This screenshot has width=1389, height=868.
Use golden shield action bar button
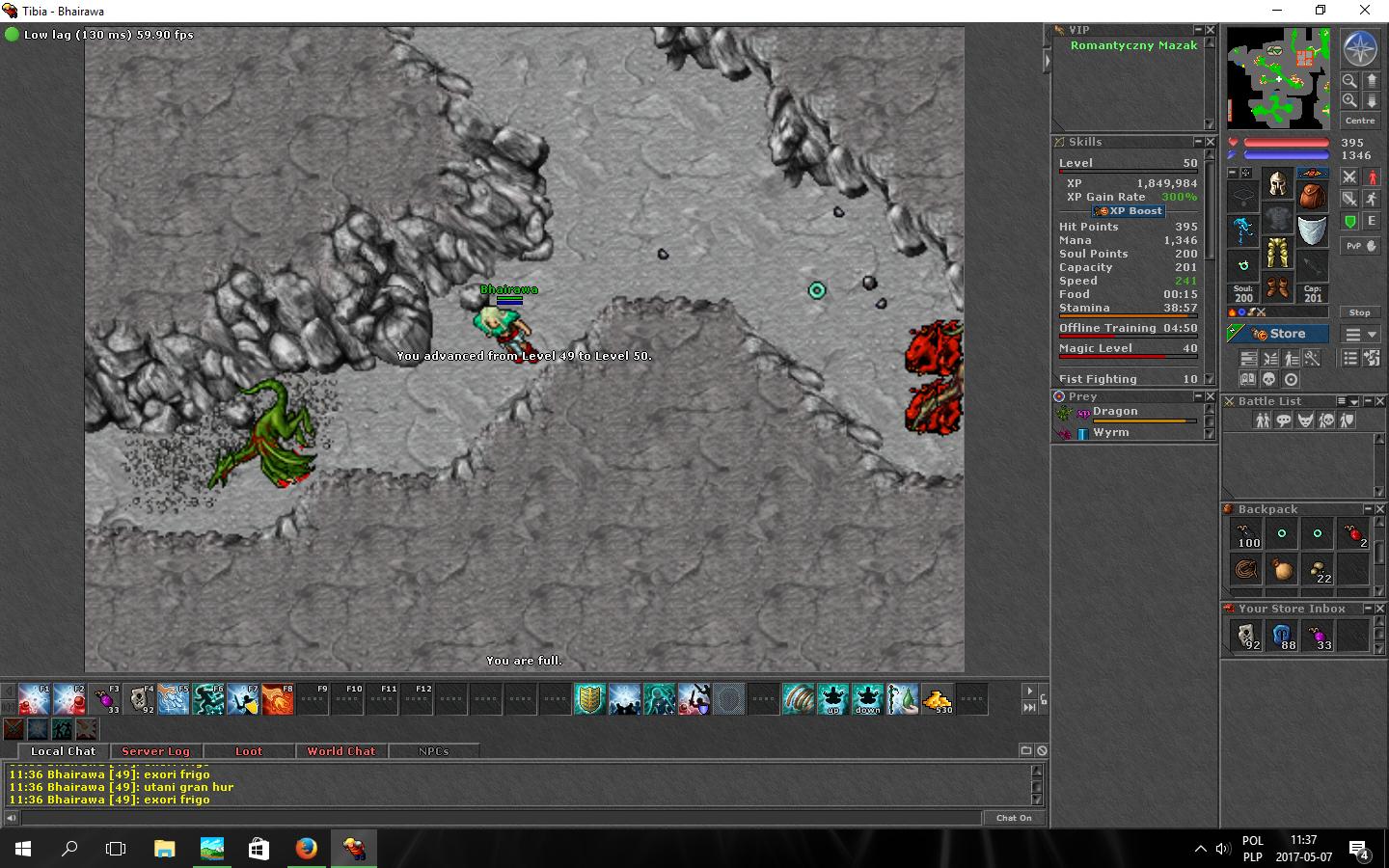coord(590,699)
